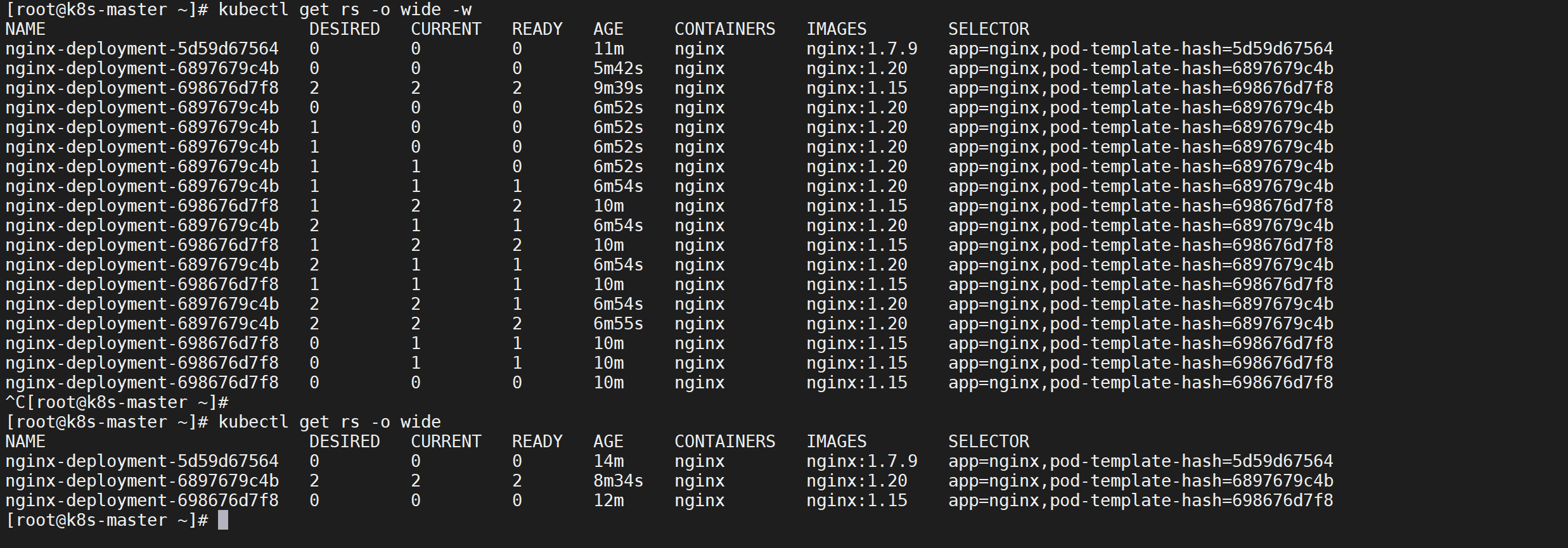Click the READY value 2 in the 6m55s row
The width and height of the screenshot is (1568, 548).
[517, 324]
